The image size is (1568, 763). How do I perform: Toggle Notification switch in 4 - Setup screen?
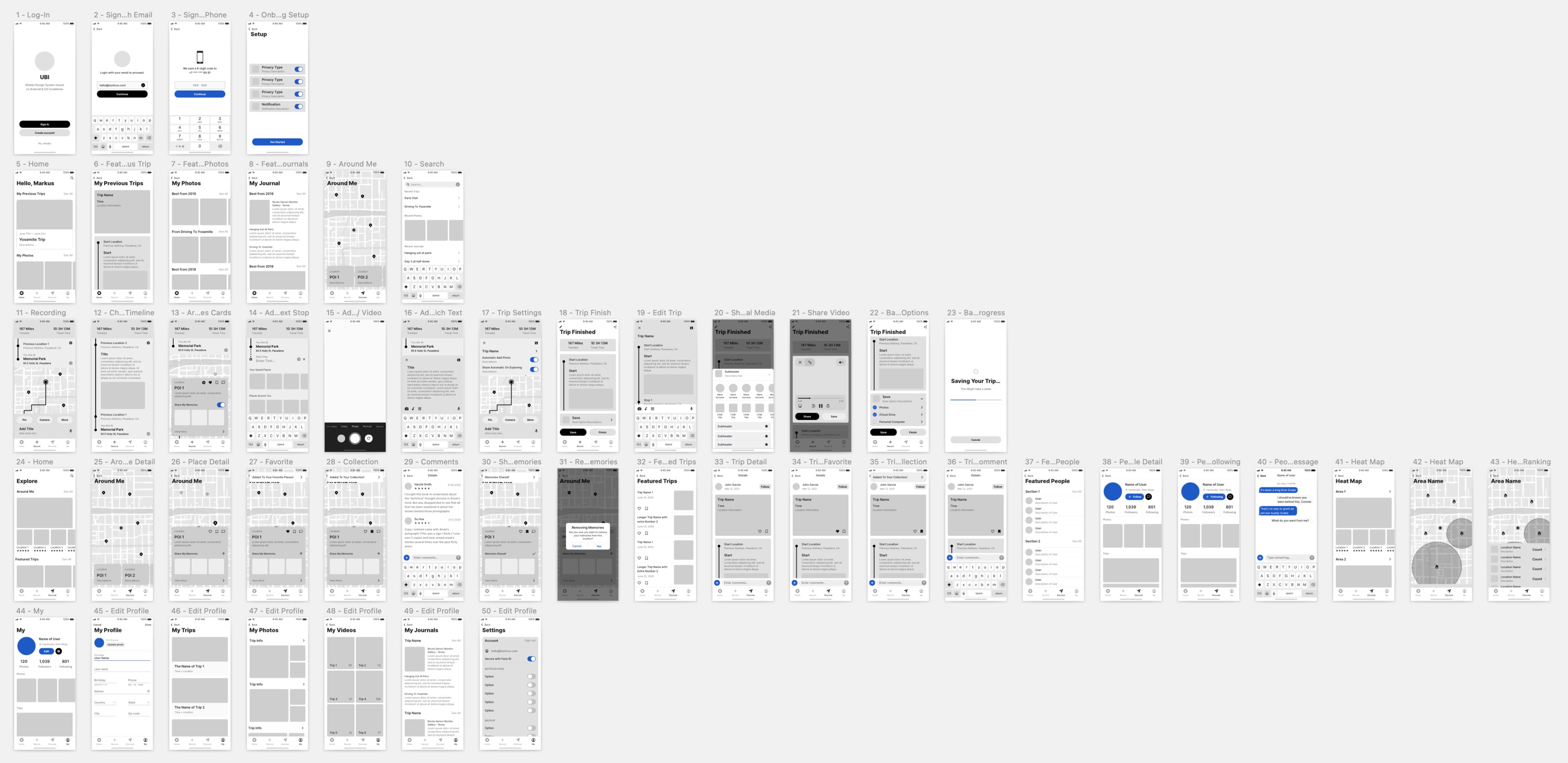click(298, 107)
